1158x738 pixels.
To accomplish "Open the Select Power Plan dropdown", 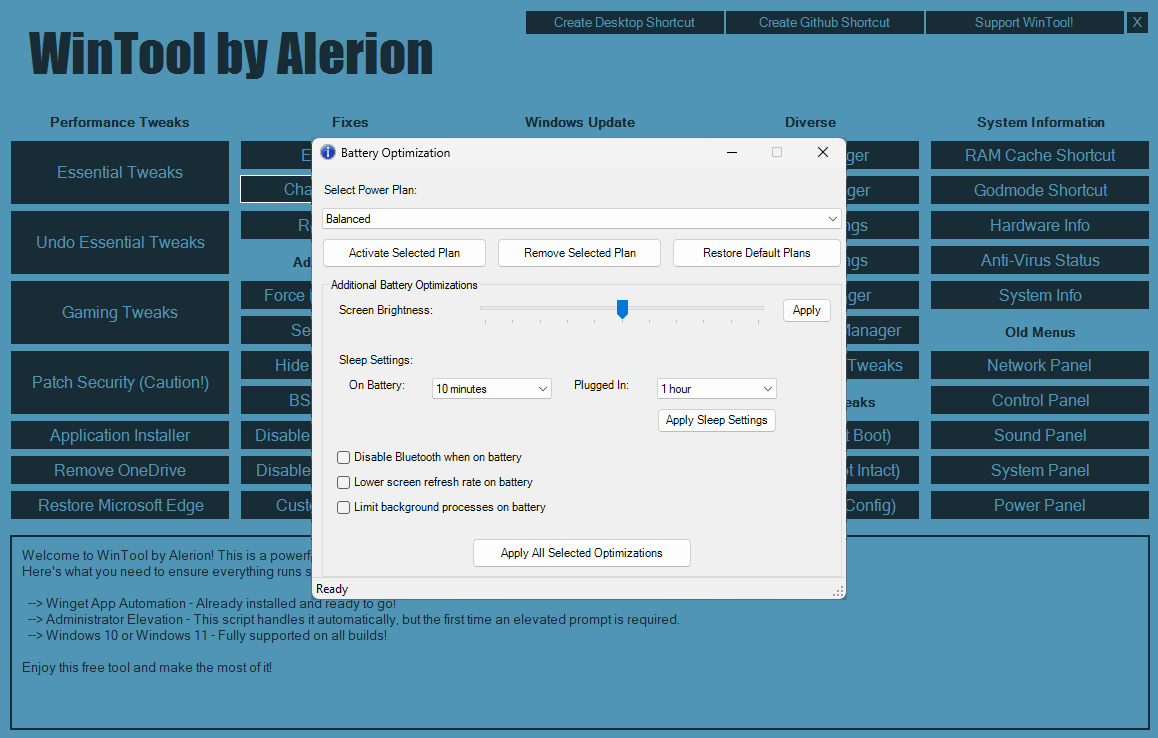I will click(x=582, y=219).
